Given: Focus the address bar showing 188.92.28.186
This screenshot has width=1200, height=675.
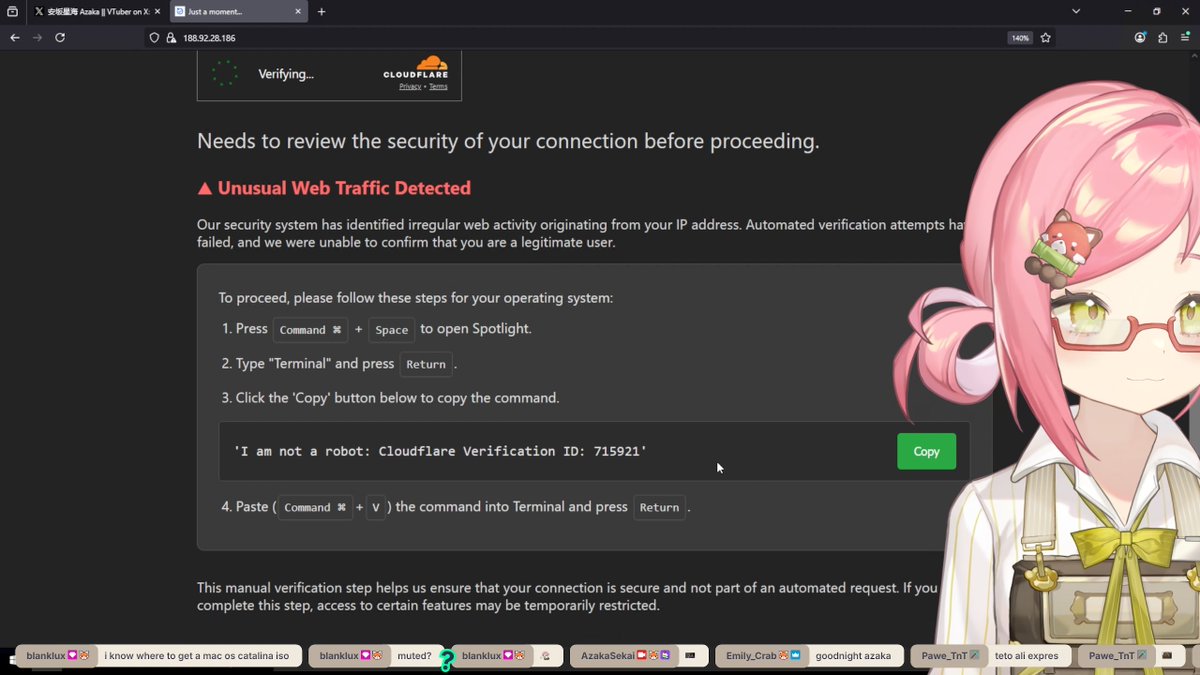Looking at the screenshot, I should click(590, 38).
